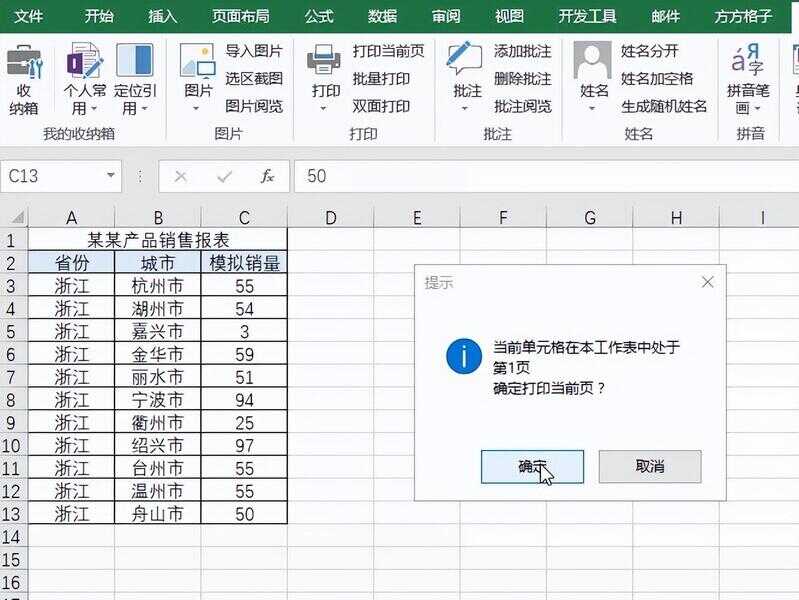Switch to the 数据 ribbon tab
Image resolution: width=799 pixels, height=600 pixels.
383,16
